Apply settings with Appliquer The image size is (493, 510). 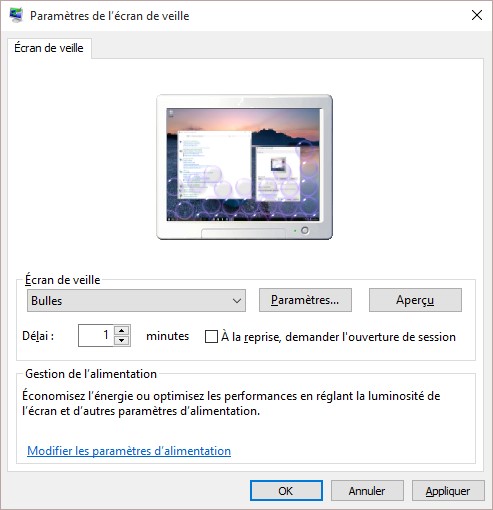[x=448, y=491]
